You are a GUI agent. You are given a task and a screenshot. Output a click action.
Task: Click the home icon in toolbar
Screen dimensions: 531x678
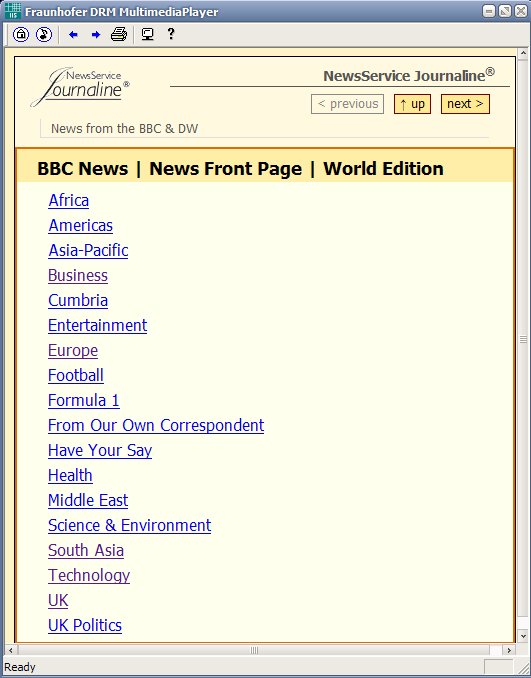21,34
